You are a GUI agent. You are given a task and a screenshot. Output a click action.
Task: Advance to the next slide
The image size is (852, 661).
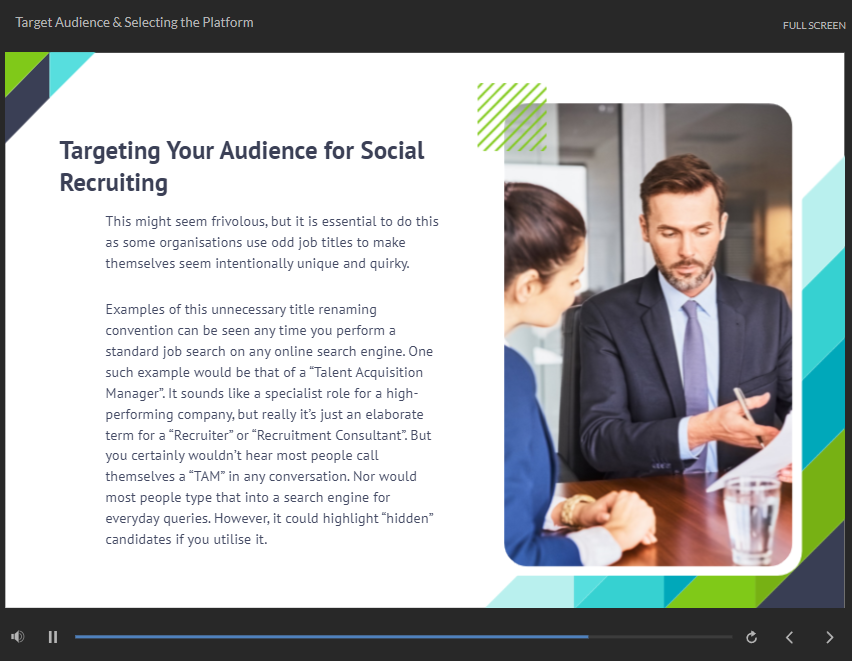pos(829,637)
